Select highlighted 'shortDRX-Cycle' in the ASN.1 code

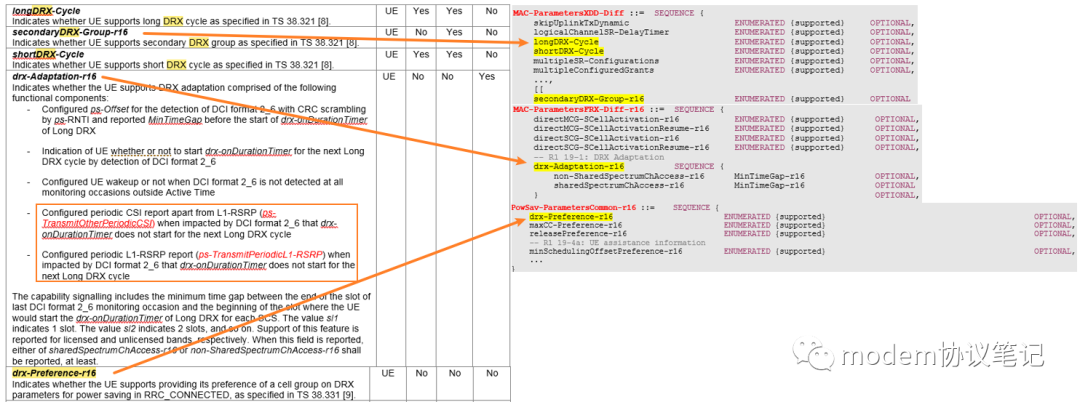point(568,51)
